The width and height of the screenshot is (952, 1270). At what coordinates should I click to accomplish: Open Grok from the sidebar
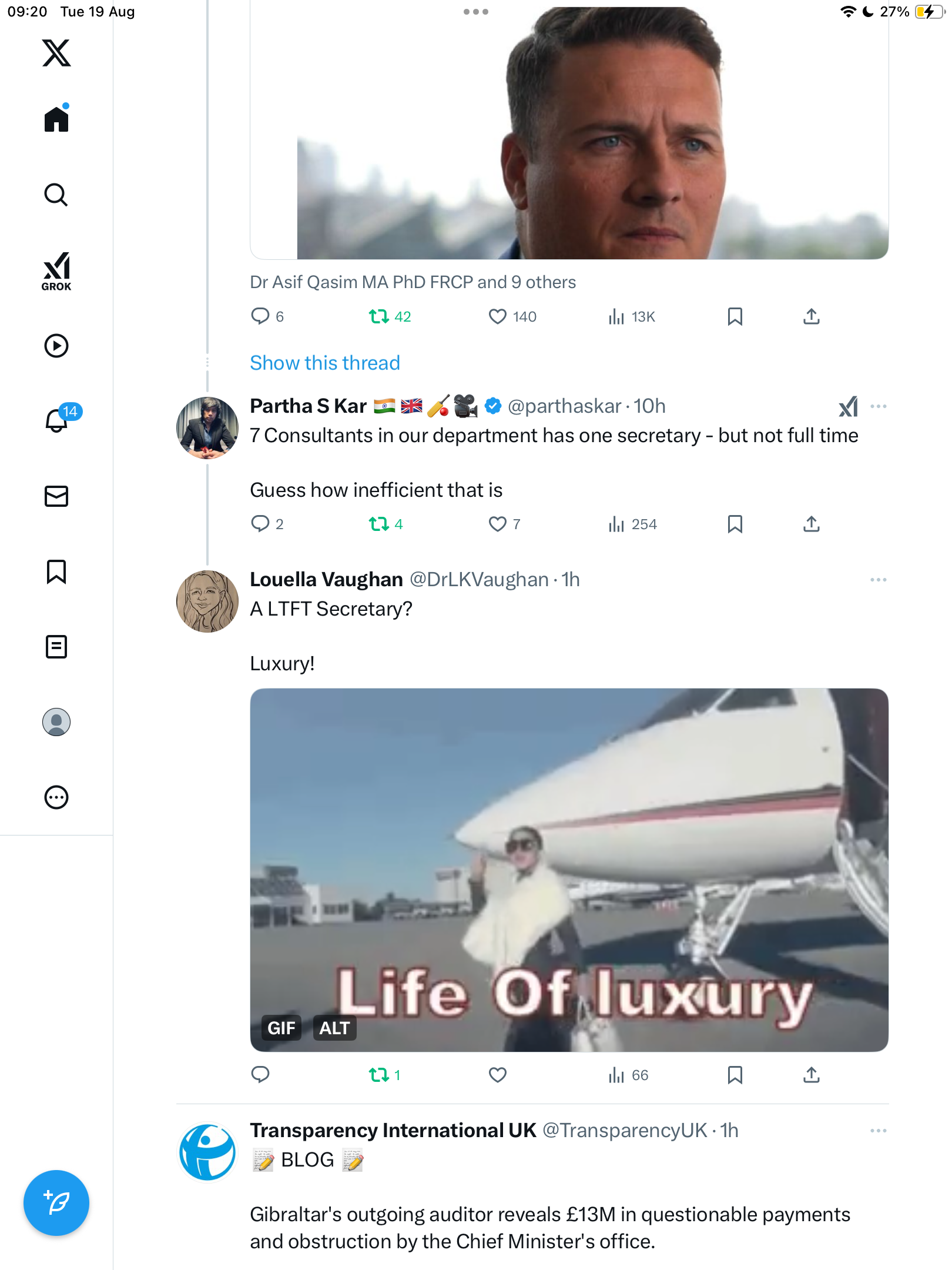tap(56, 271)
